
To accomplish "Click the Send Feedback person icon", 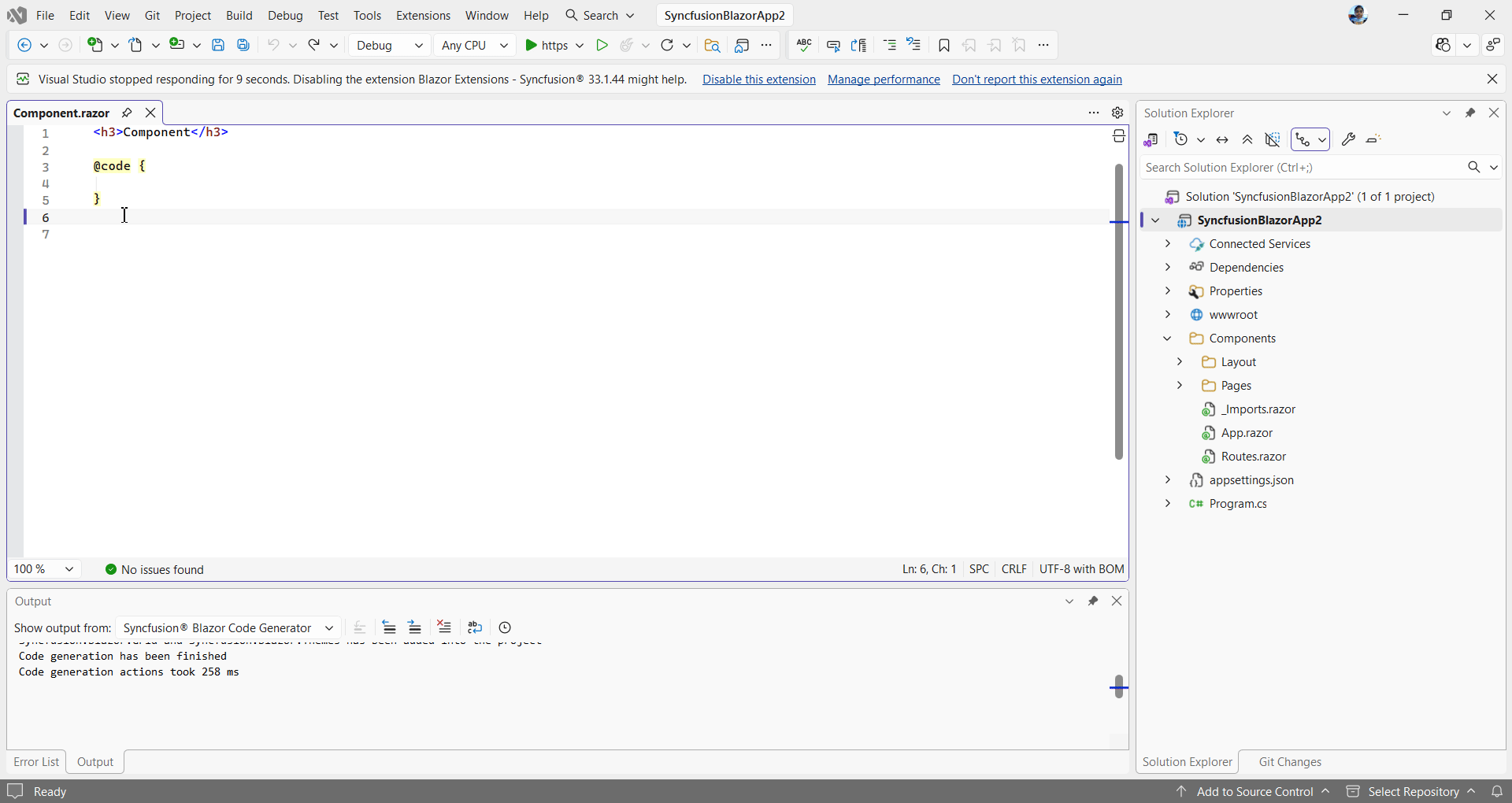I will pos(1493,46).
